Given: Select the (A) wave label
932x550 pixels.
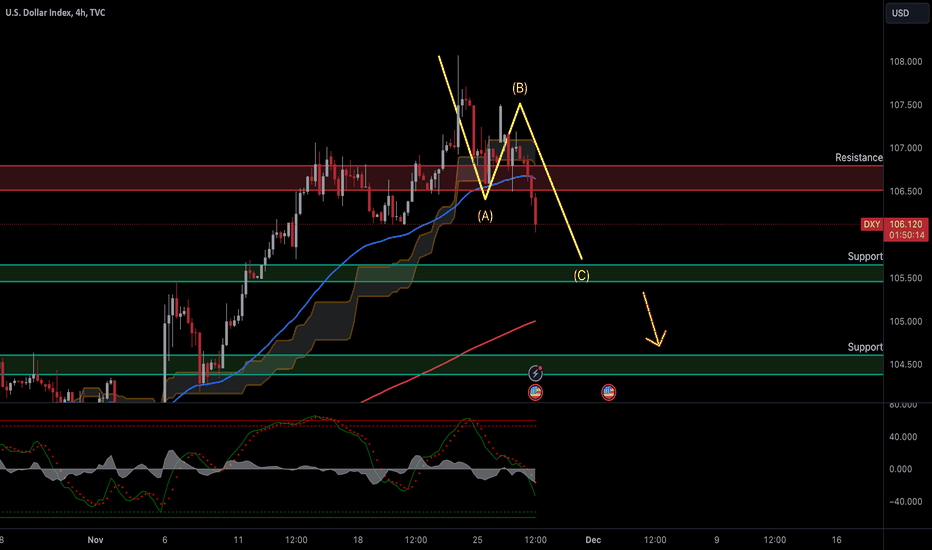Looking at the screenshot, I should coord(485,216).
